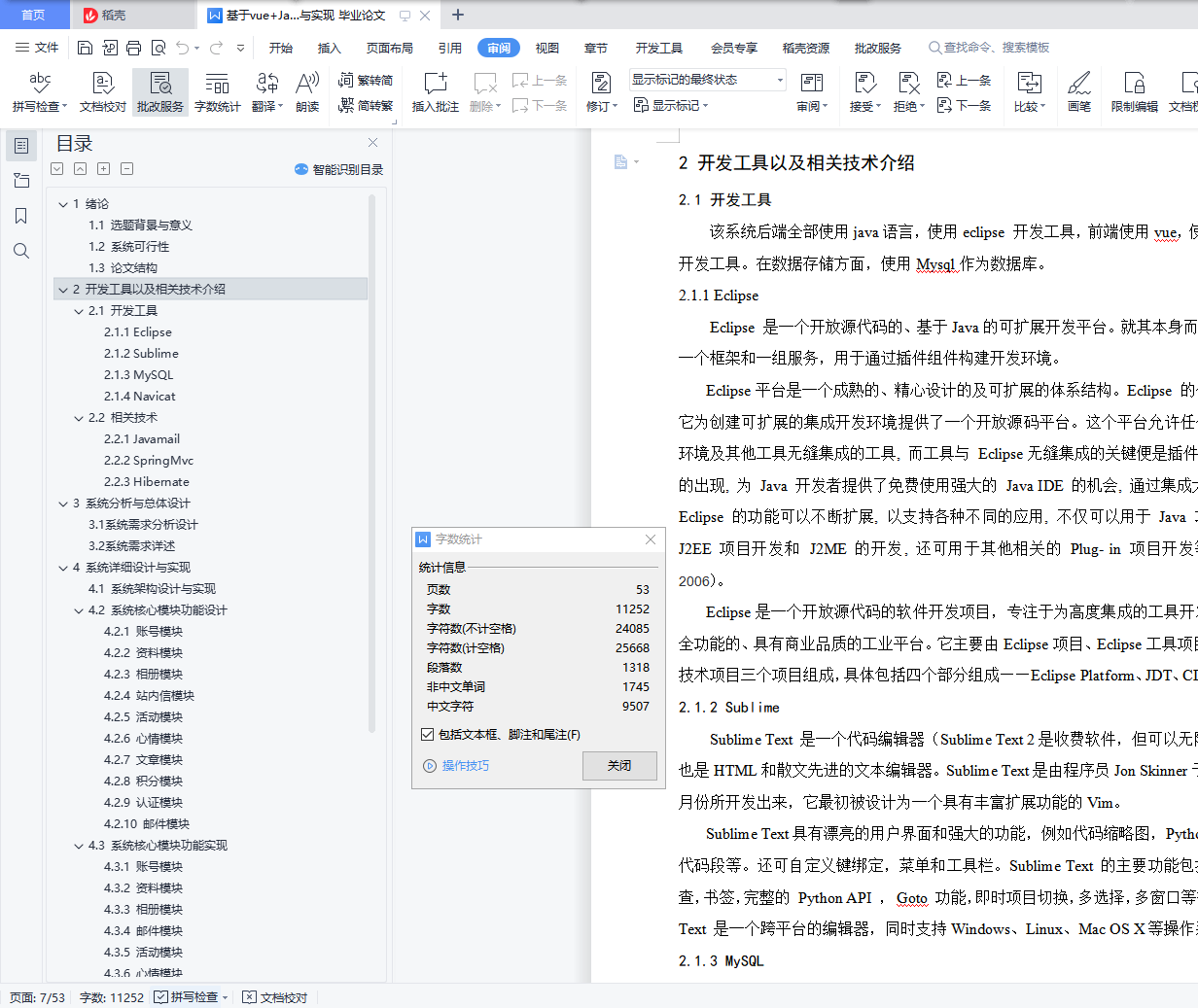Screen dimensions: 1198x1008
Task: Click 智能识别目录 button
Action: (x=338, y=169)
